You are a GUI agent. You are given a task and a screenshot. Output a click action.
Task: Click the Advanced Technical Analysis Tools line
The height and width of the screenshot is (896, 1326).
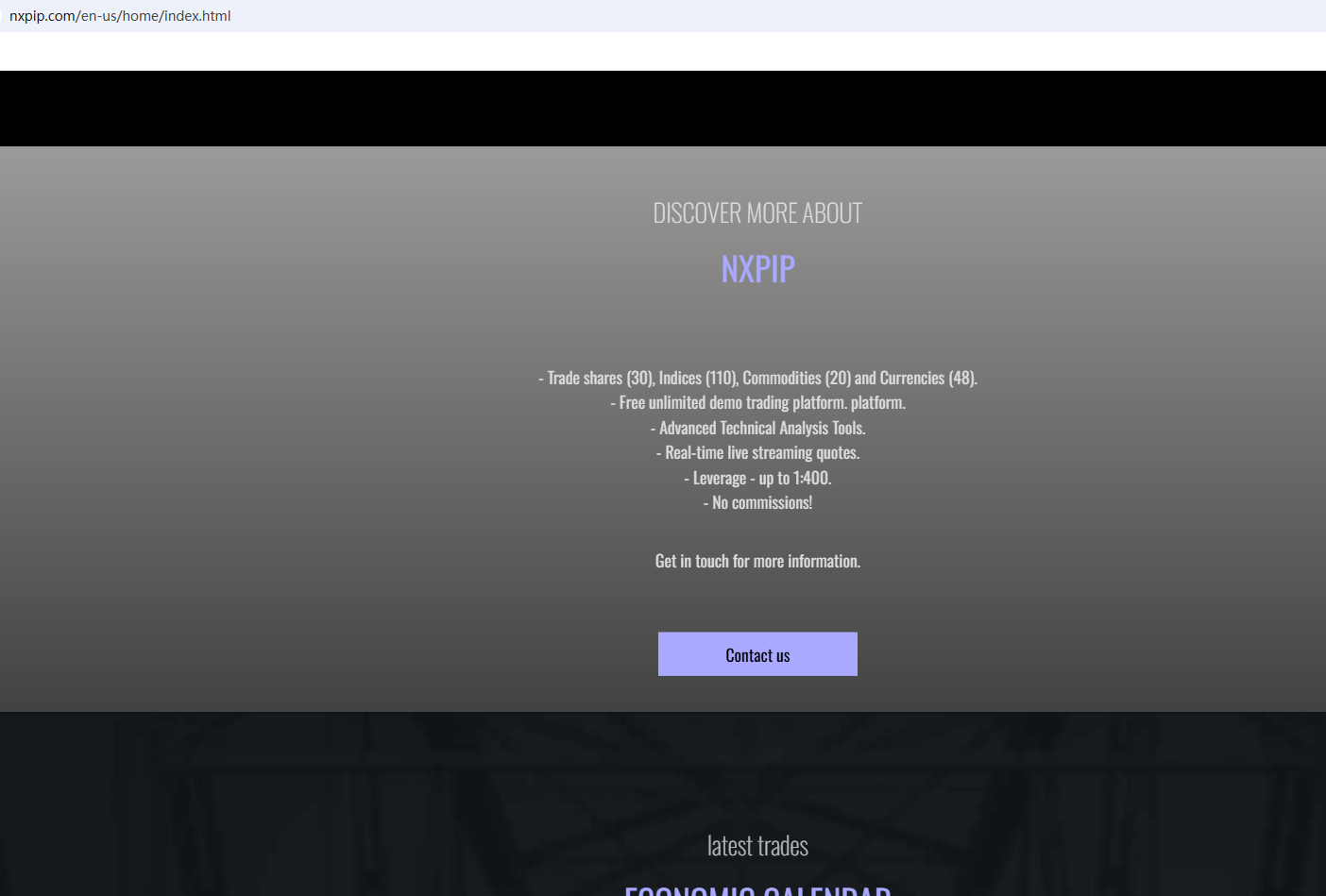[757, 428]
